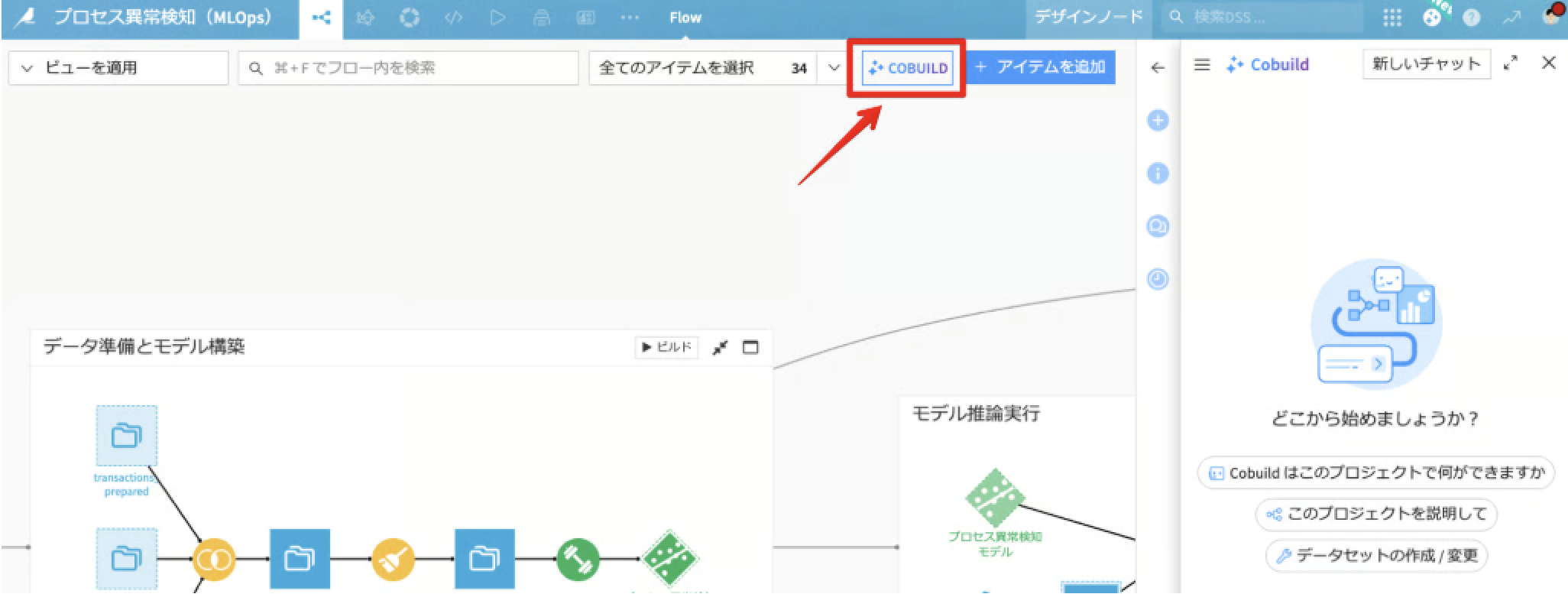The width and height of the screenshot is (1568, 607).
Task: Open the applications grid icon
Action: [1392, 18]
